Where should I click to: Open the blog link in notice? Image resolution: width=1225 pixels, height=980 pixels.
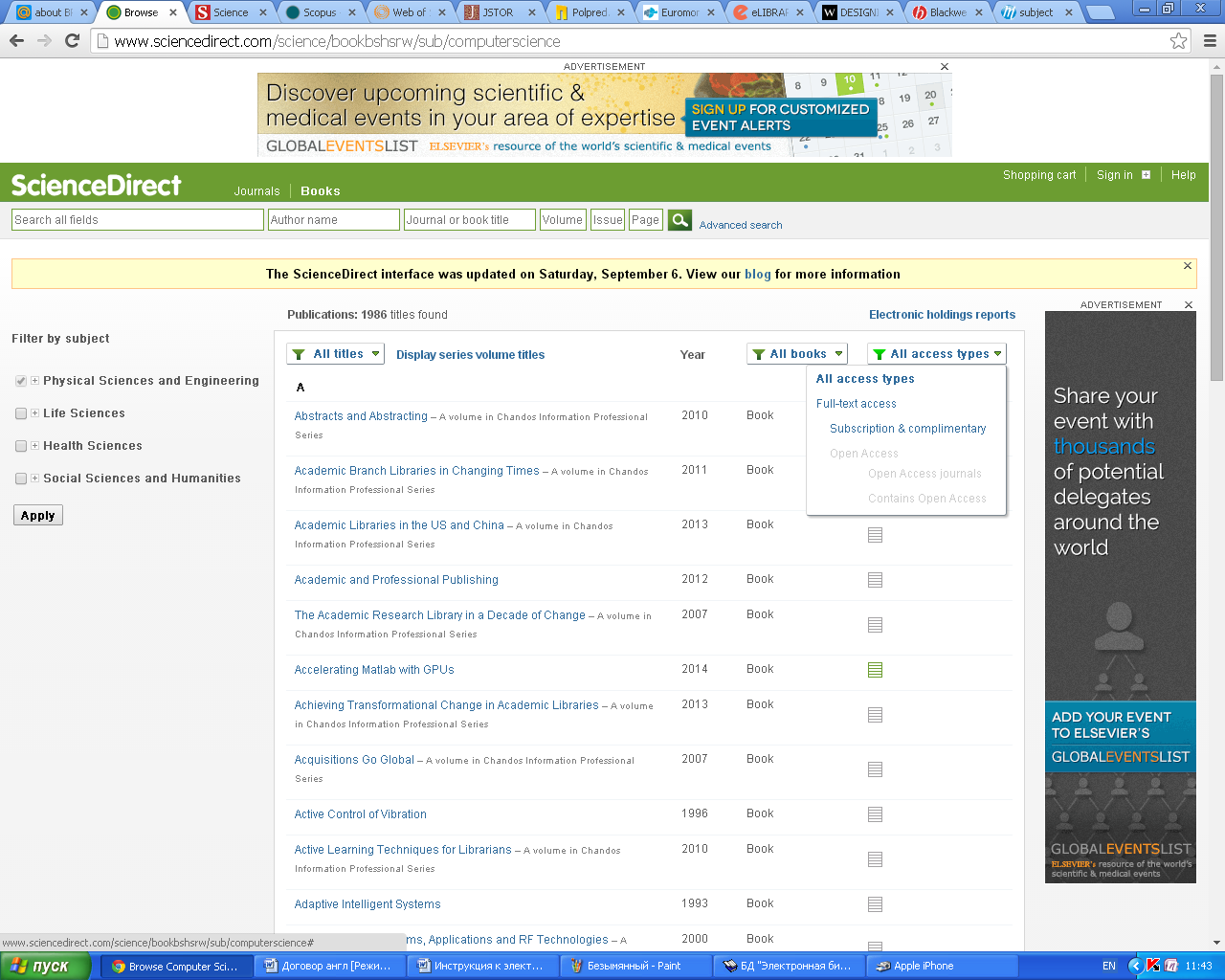tap(758, 274)
